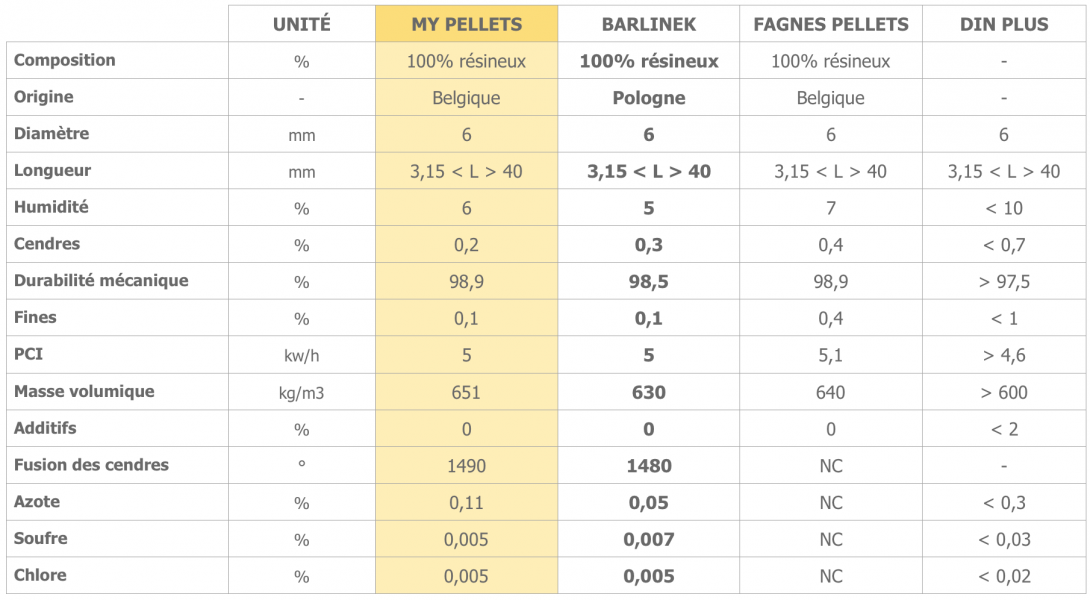Select the > 97,5 DIN PLUS value
This screenshot has width=1090, height=600.
(x=1004, y=282)
